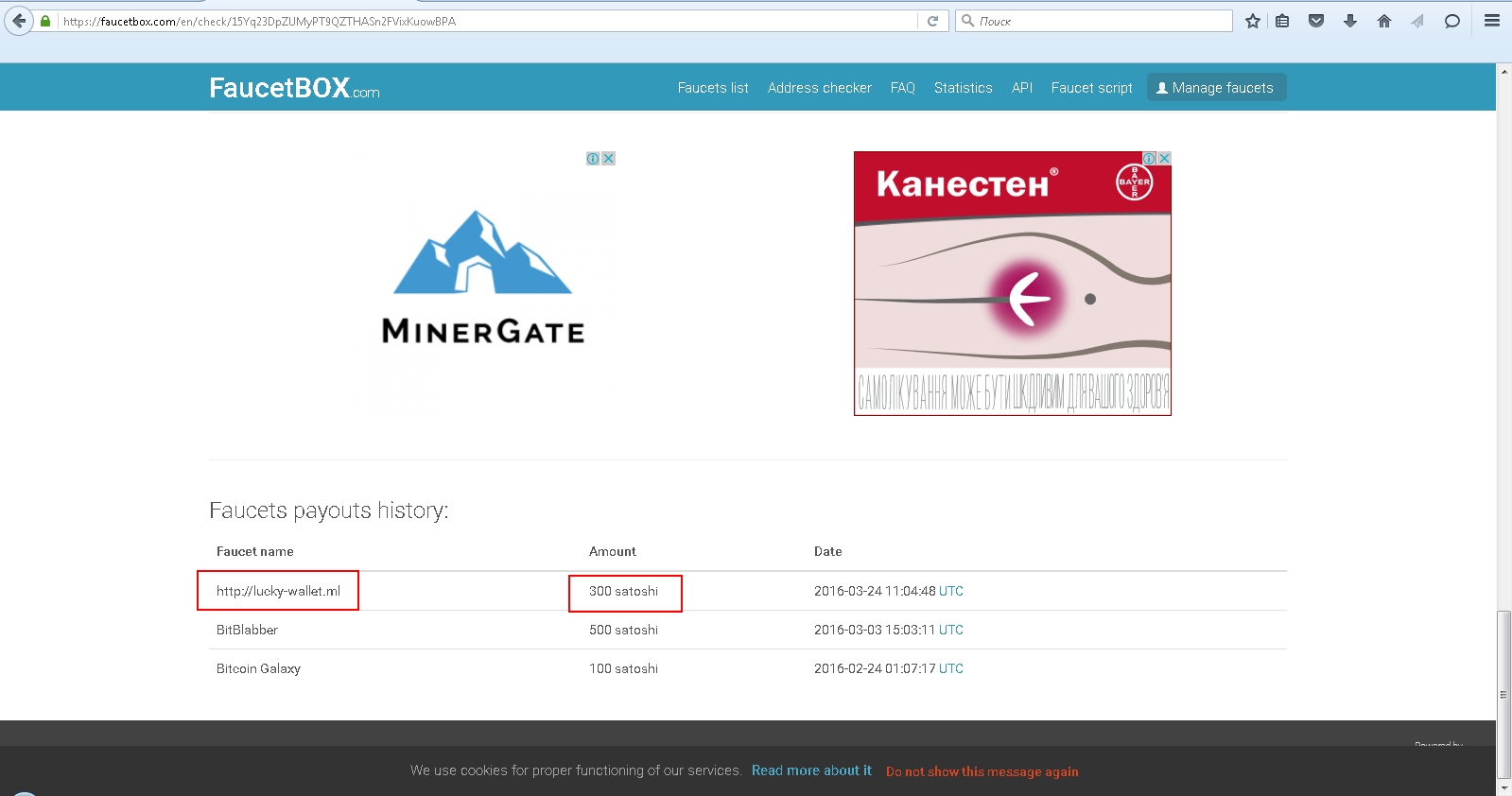Click the FaucetBOX.com logo
This screenshot has width=1512, height=796.
(294, 88)
